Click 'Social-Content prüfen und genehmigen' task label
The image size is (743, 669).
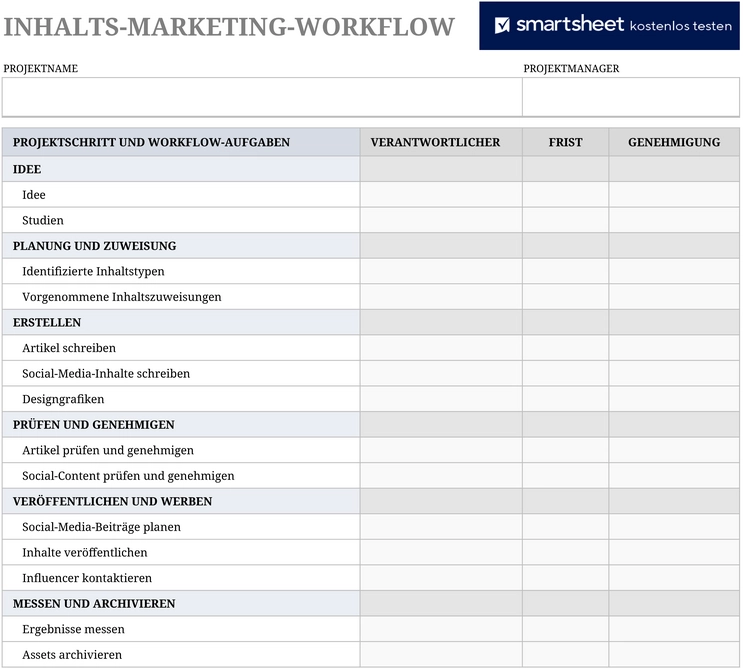(128, 476)
